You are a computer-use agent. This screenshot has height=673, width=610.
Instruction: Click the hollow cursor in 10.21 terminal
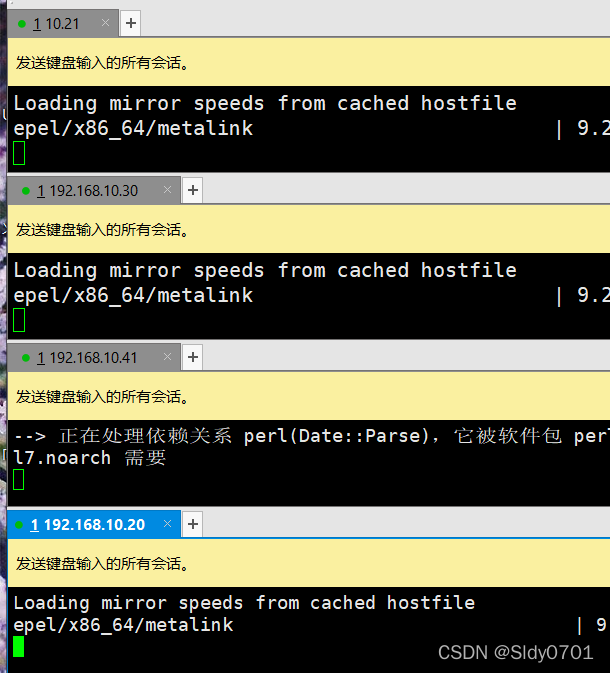click(19, 153)
